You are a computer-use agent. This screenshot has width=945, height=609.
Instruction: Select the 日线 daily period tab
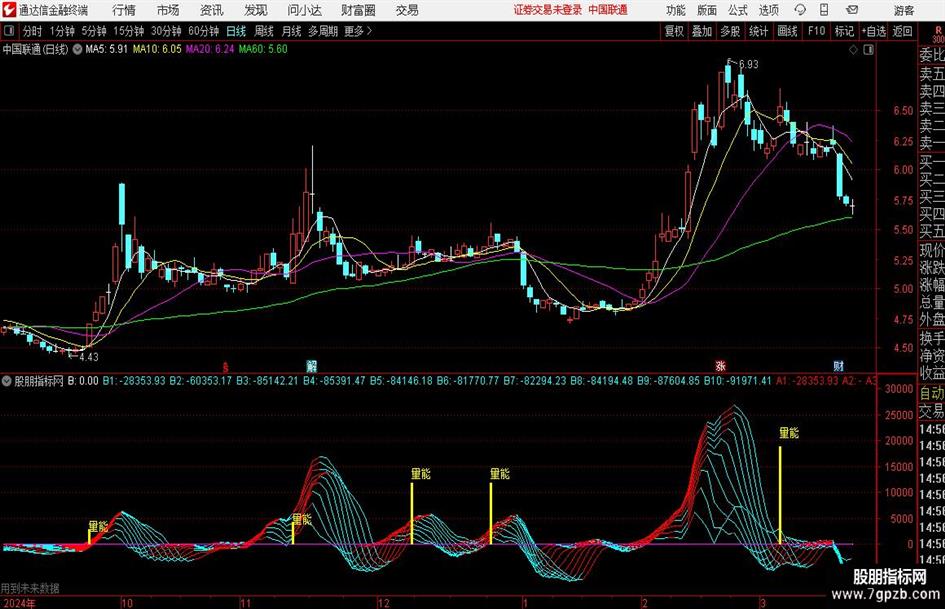coord(236,31)
